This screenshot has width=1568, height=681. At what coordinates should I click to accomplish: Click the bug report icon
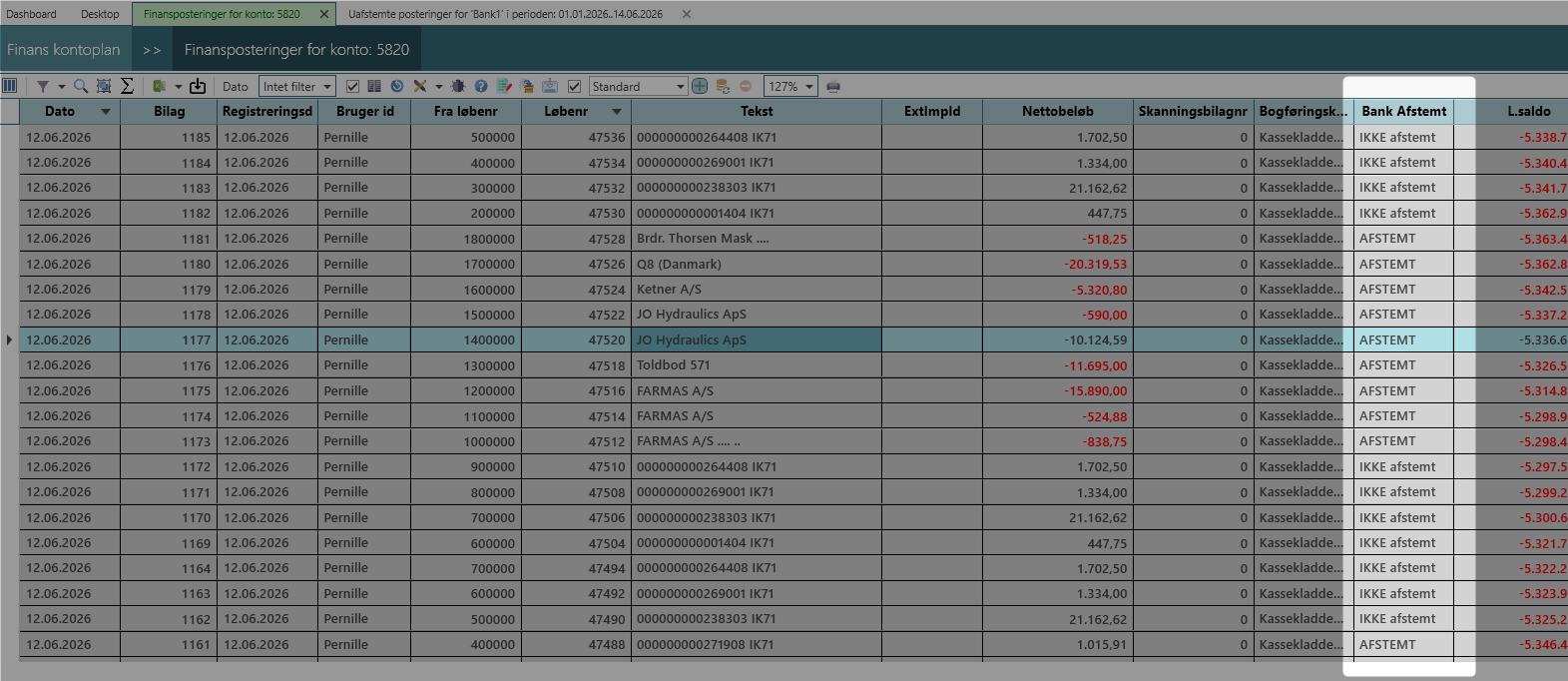pyautogui.click(x=459, y=86)
